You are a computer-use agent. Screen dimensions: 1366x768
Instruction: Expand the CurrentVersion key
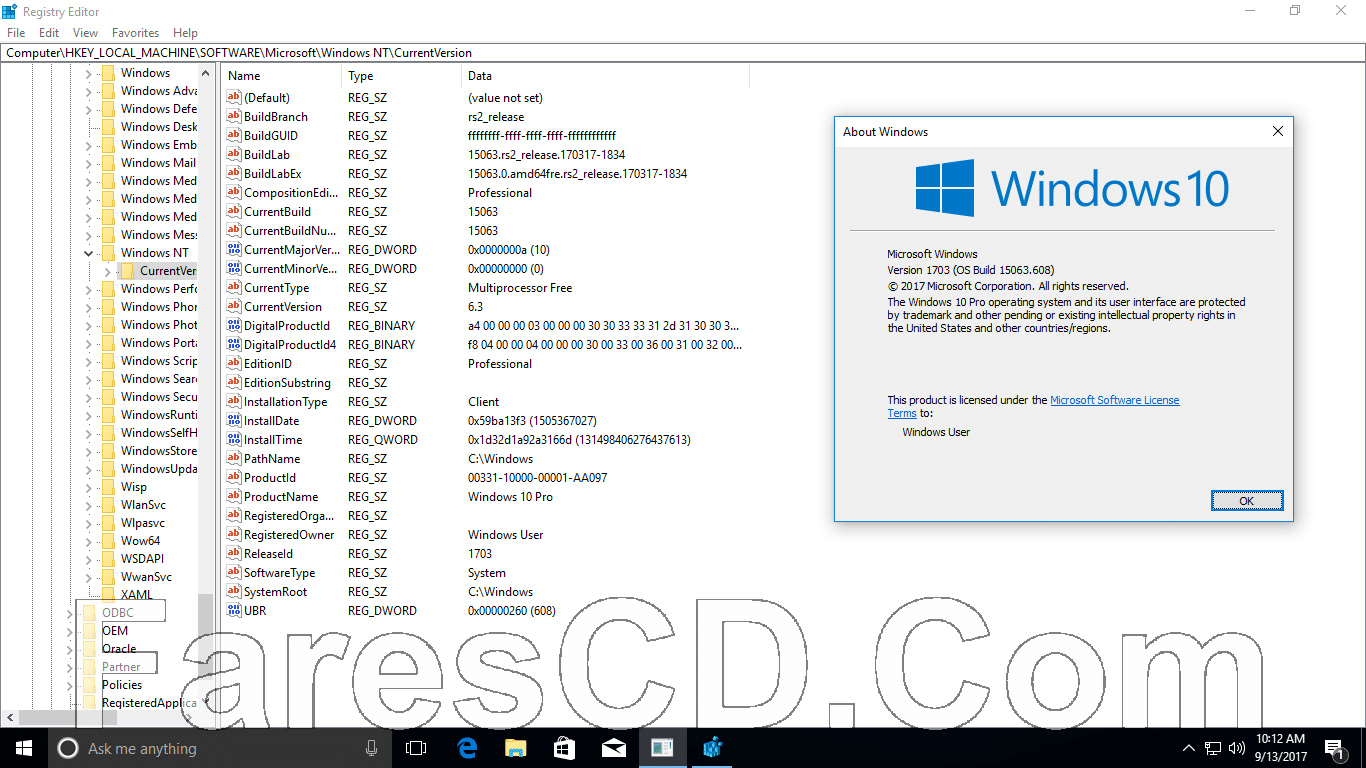107,271
